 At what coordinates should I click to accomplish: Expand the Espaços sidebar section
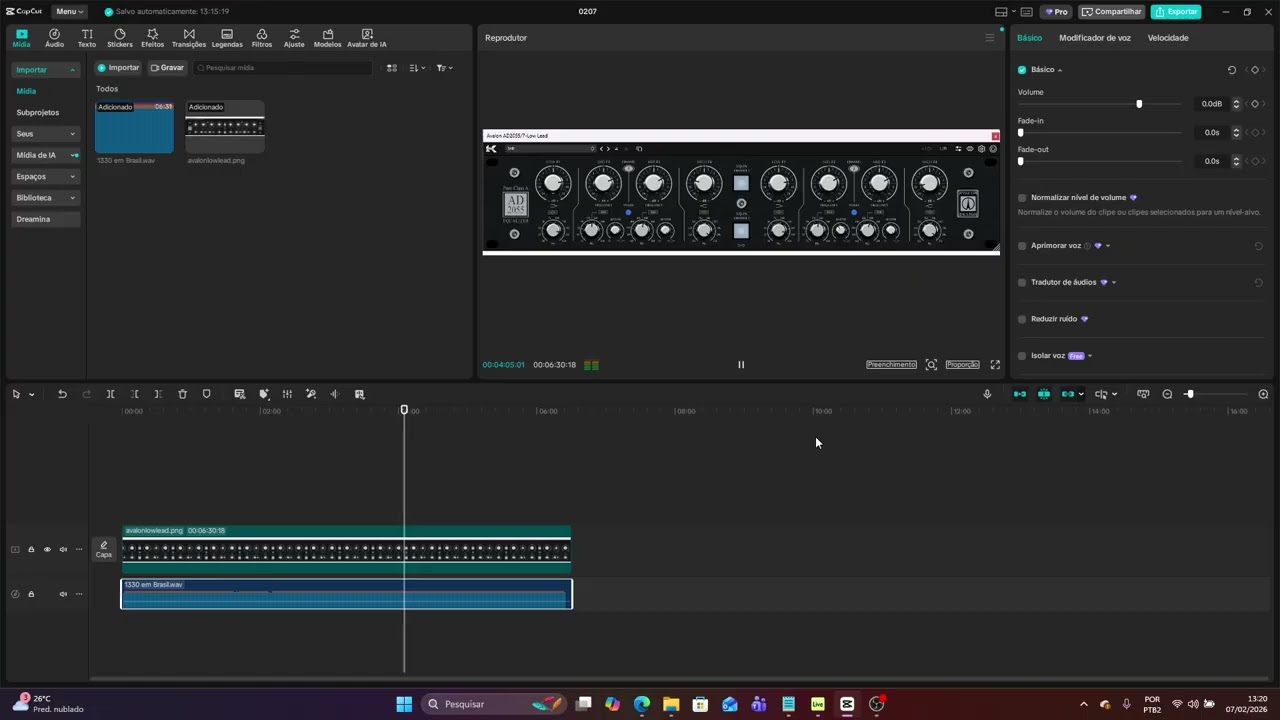(46, 176)
